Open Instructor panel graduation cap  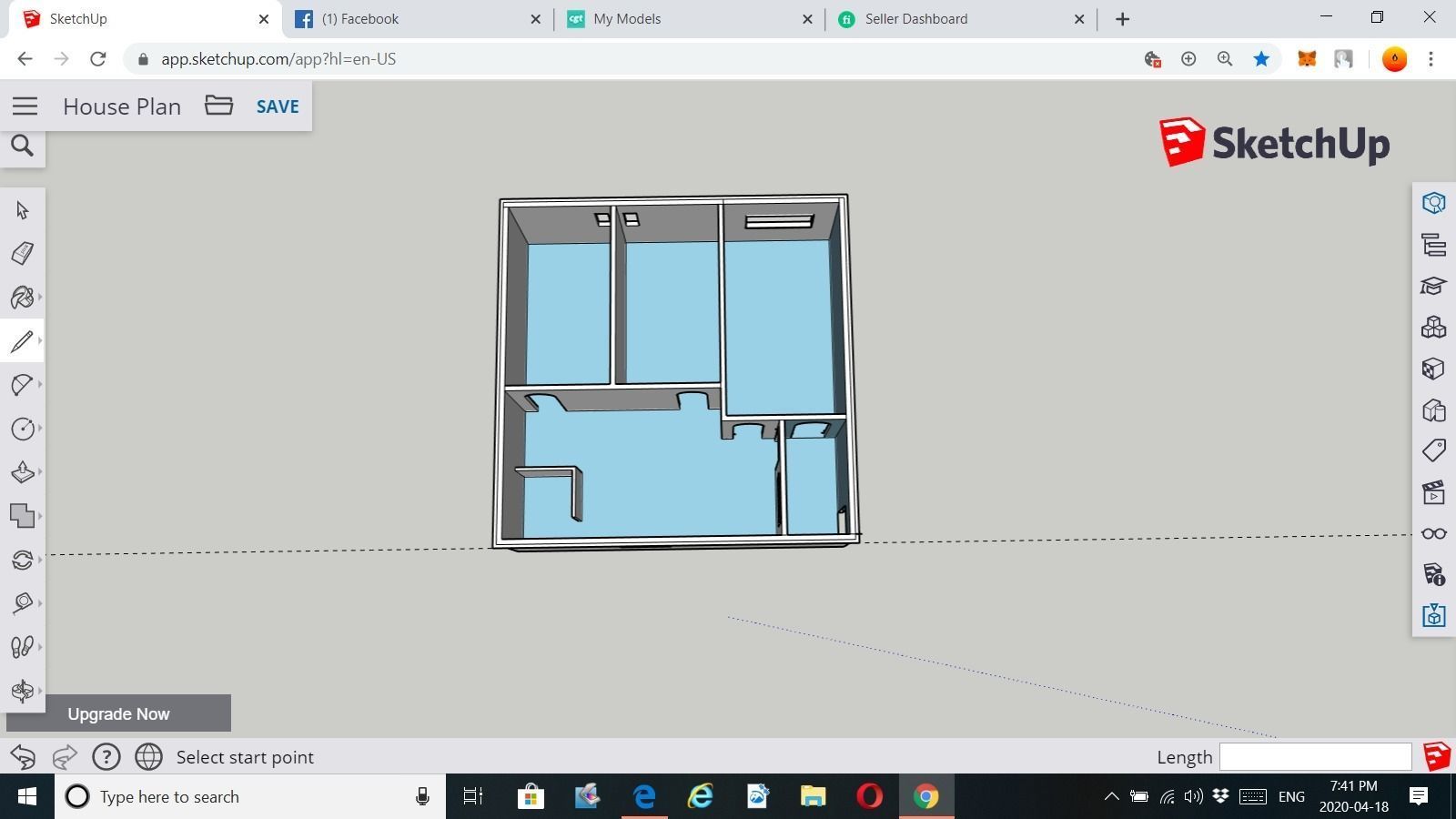tap(1434, 286)
